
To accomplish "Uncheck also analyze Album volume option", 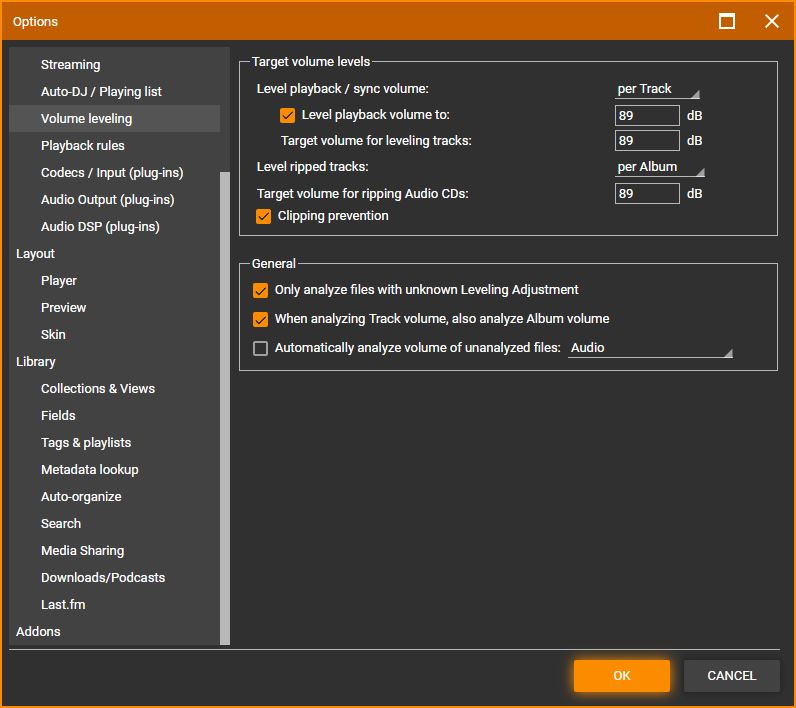I will pos(261,319).
